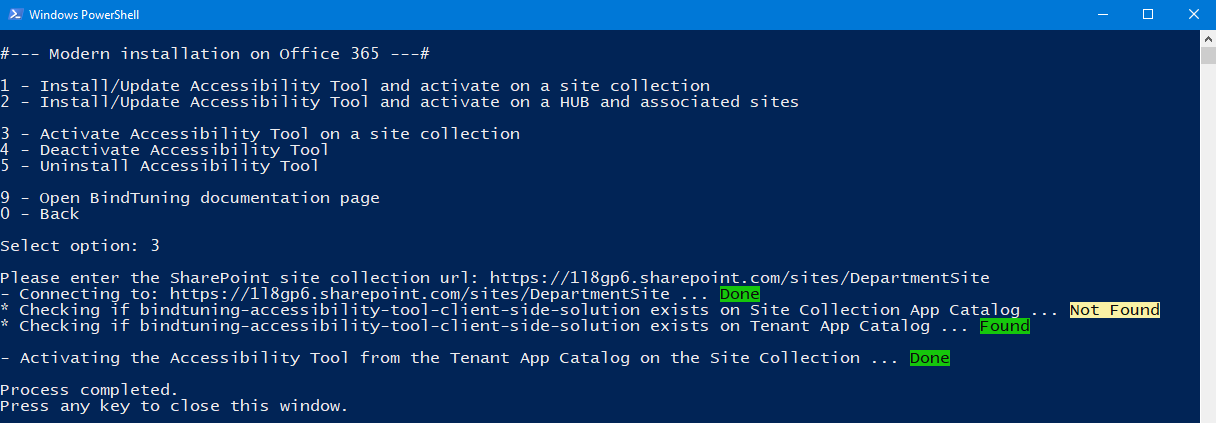The image size is (1216, 423).
Task: Click 'Done' after Connecting to line
Action: [739, 294]
